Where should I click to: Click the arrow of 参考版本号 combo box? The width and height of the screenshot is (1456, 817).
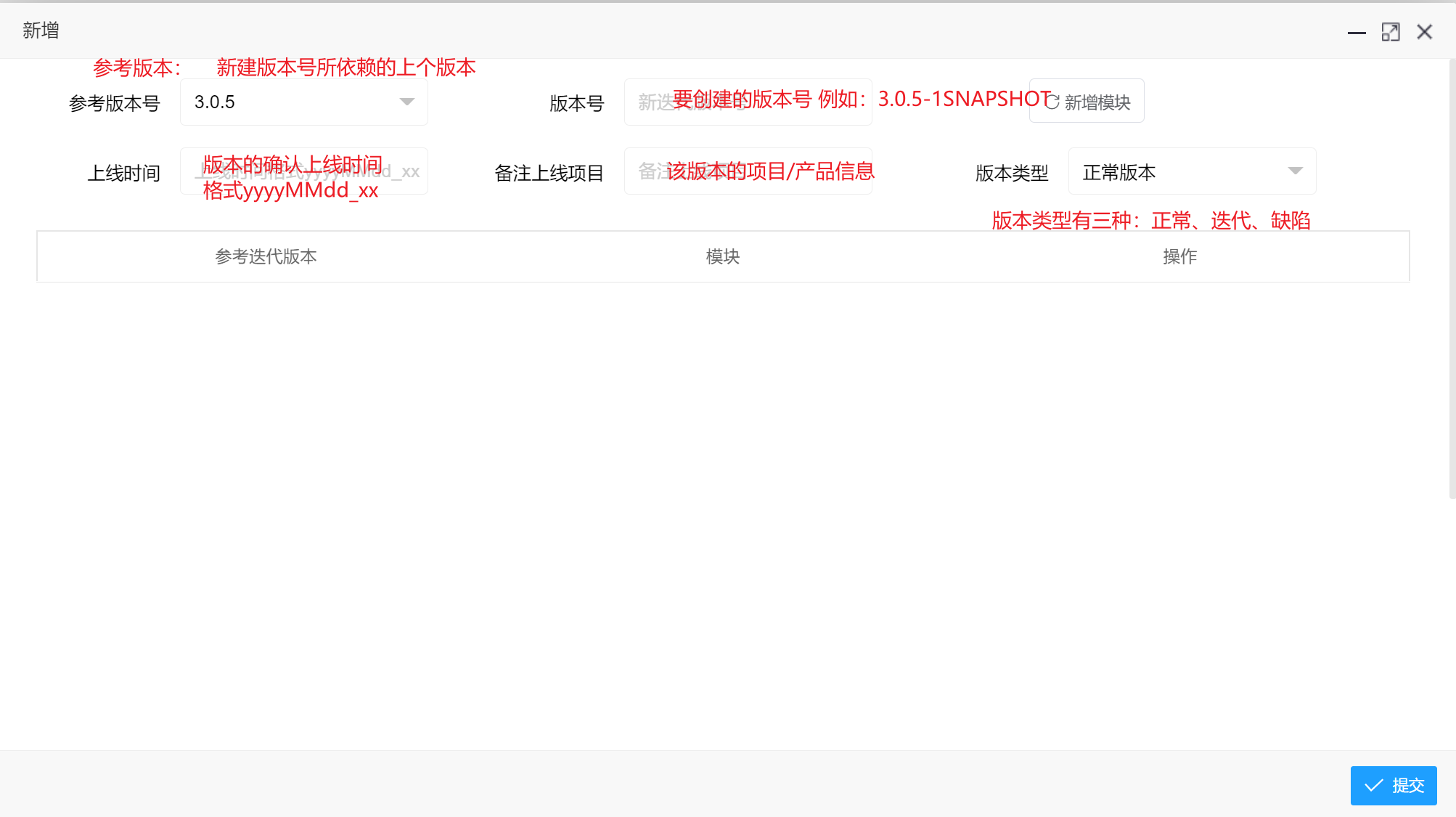point(407,102)
